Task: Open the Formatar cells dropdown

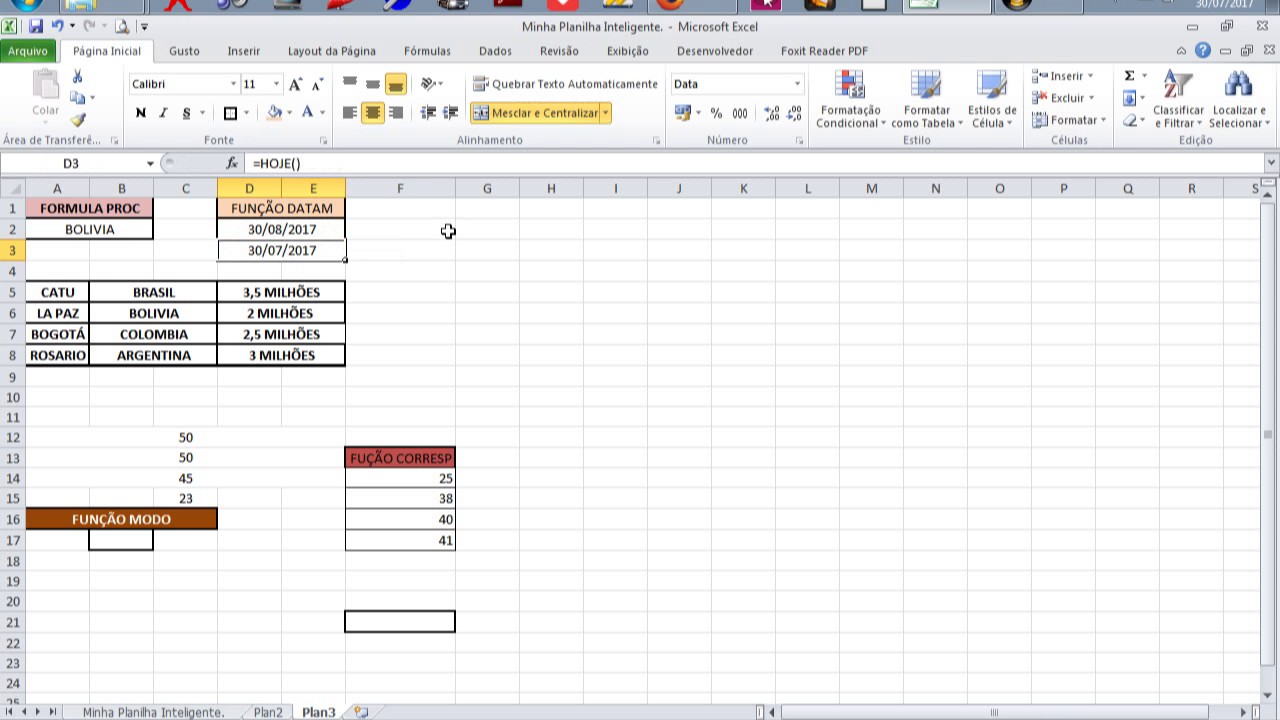Action: 1069,120
